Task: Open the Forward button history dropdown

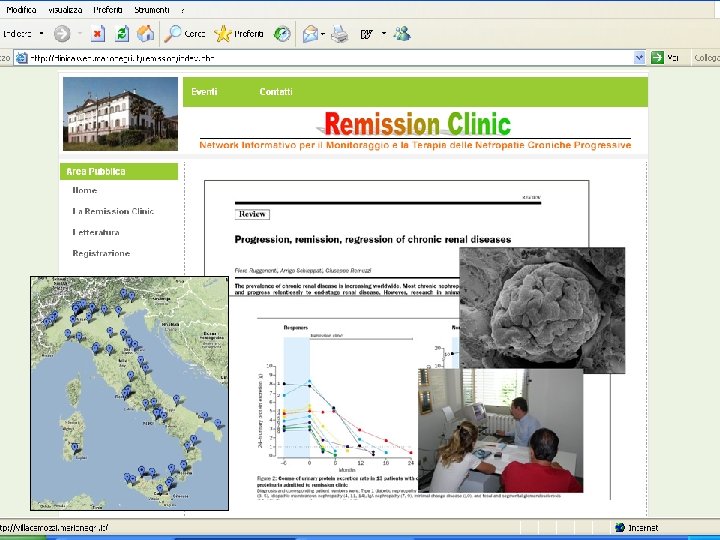Action: coord(80,34)
